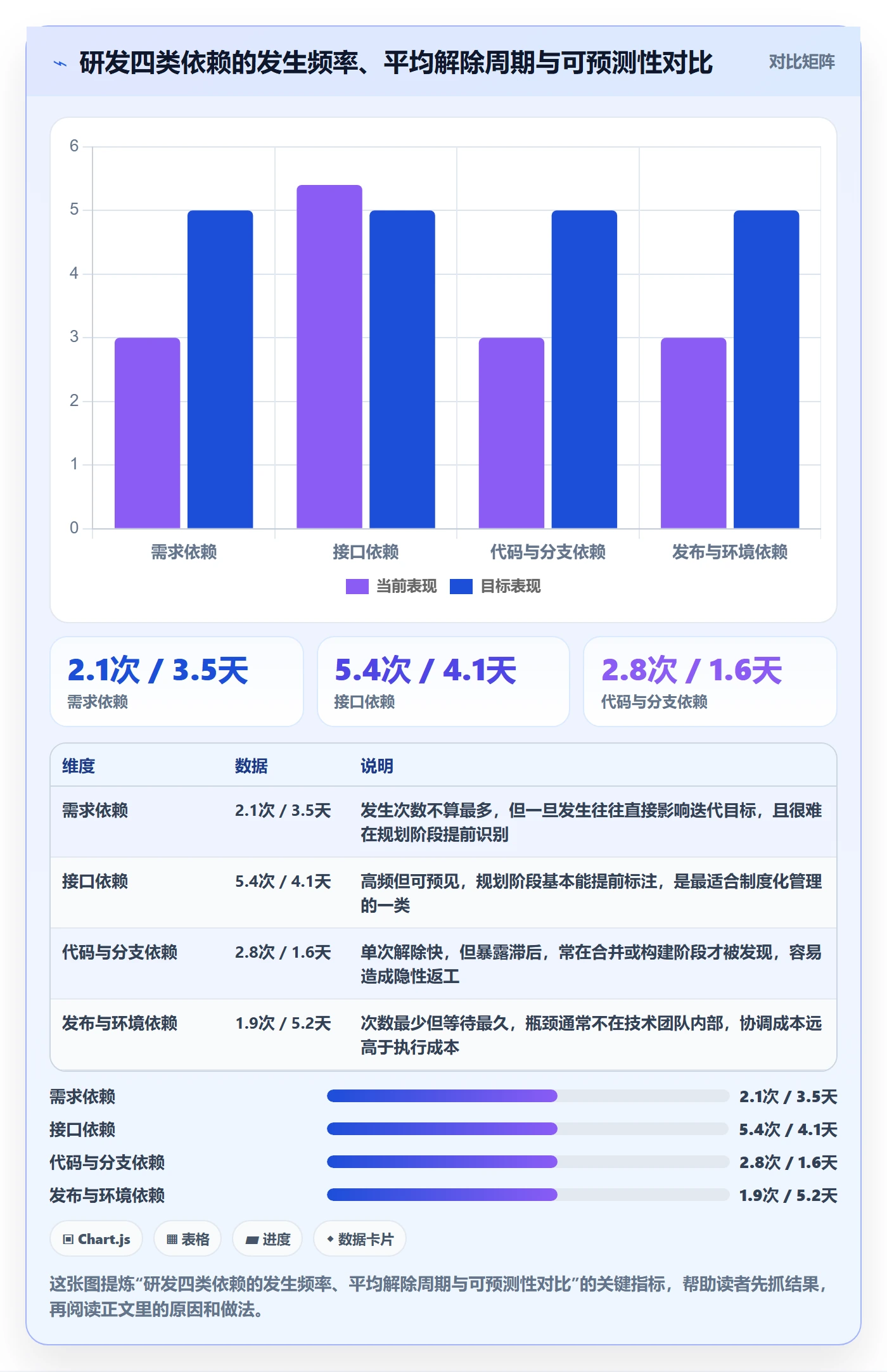Click the chart title heading text
The width and height of the screenshot is (887, 1372).
coord(396,63)
